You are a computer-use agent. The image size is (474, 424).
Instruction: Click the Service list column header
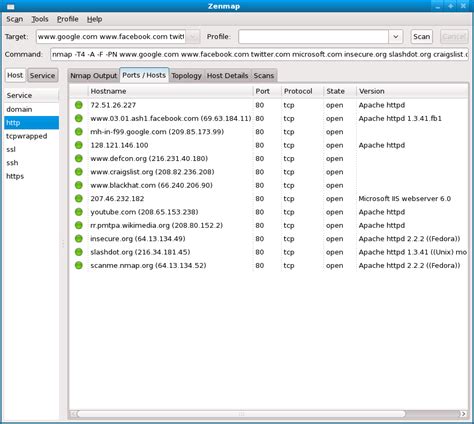tap(31, 95)
